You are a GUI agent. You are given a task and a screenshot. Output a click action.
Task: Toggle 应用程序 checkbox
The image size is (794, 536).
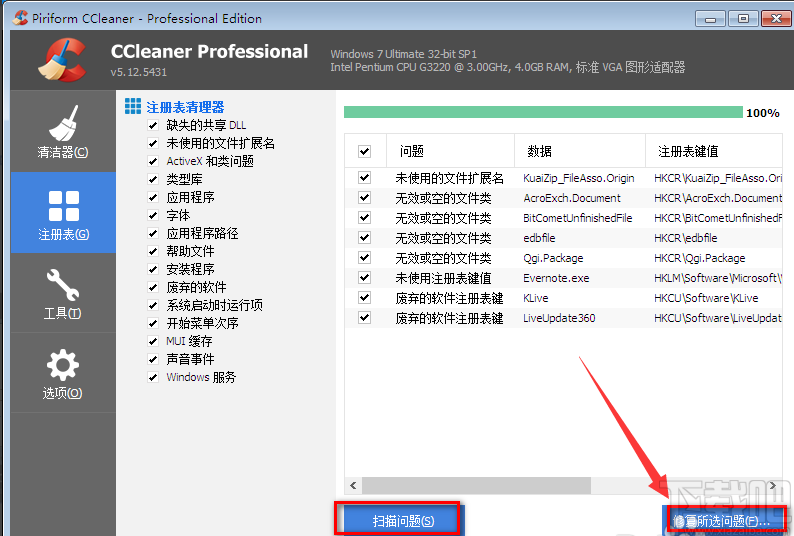[x=153, y=197]
